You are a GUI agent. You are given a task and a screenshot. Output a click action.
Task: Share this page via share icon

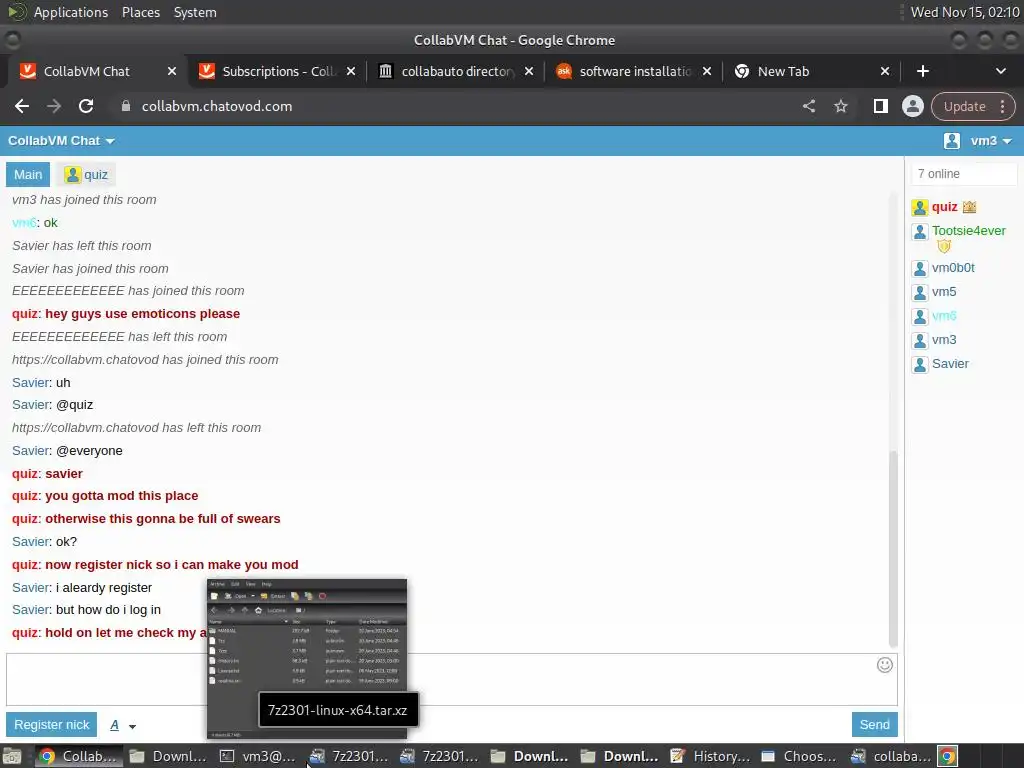(808, 106)
